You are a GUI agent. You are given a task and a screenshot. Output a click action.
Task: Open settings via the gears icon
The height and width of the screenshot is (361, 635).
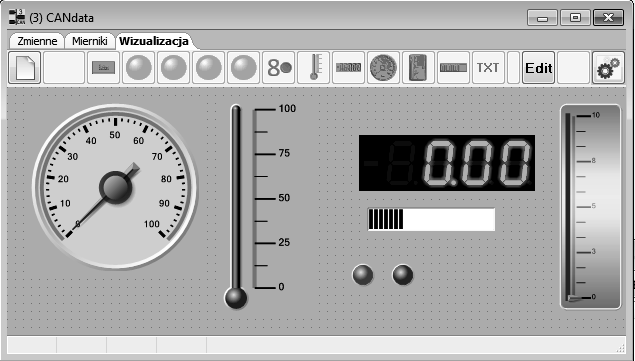coord(608,68)
